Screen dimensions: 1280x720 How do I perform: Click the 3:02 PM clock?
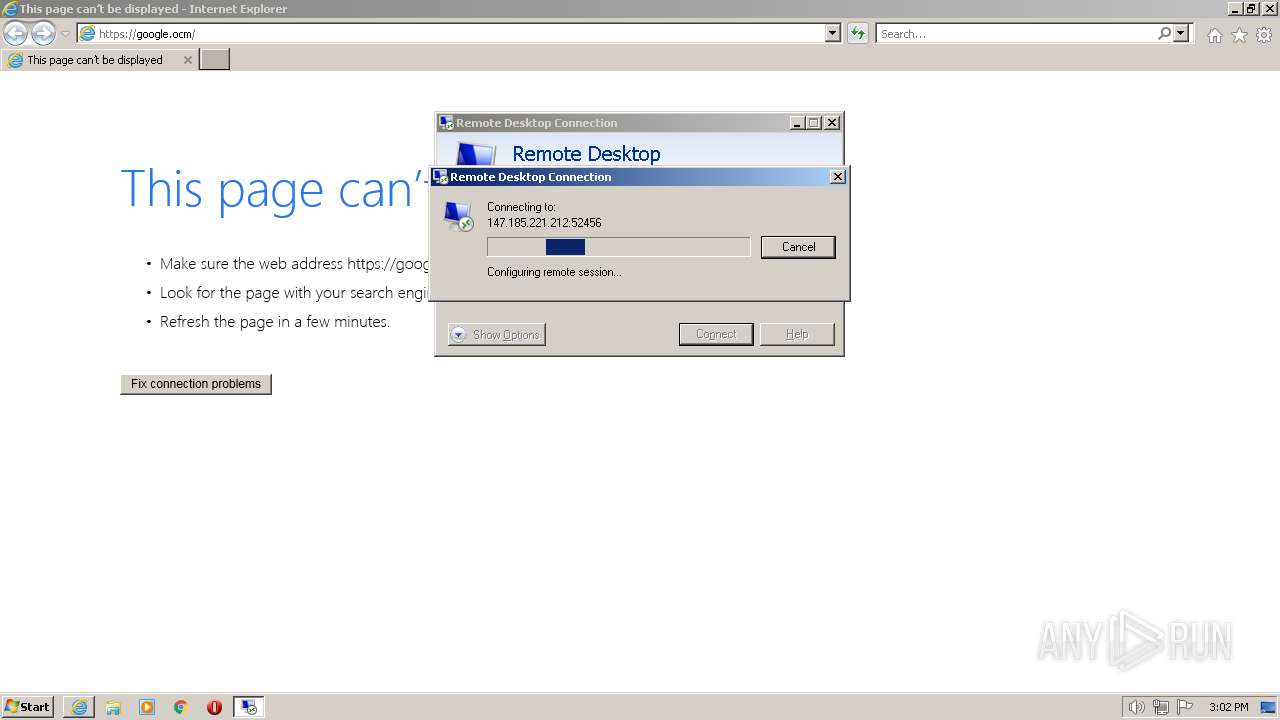(1229, 707)
